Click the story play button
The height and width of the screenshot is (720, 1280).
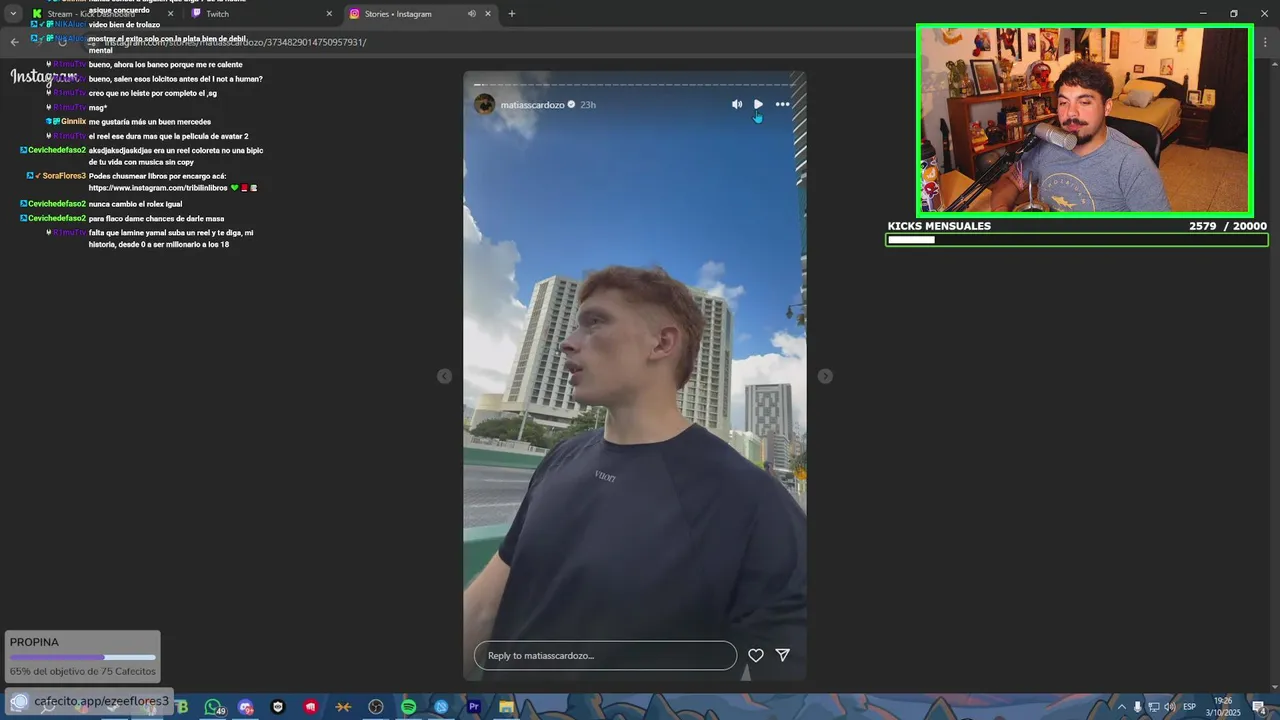pos(759,104)
